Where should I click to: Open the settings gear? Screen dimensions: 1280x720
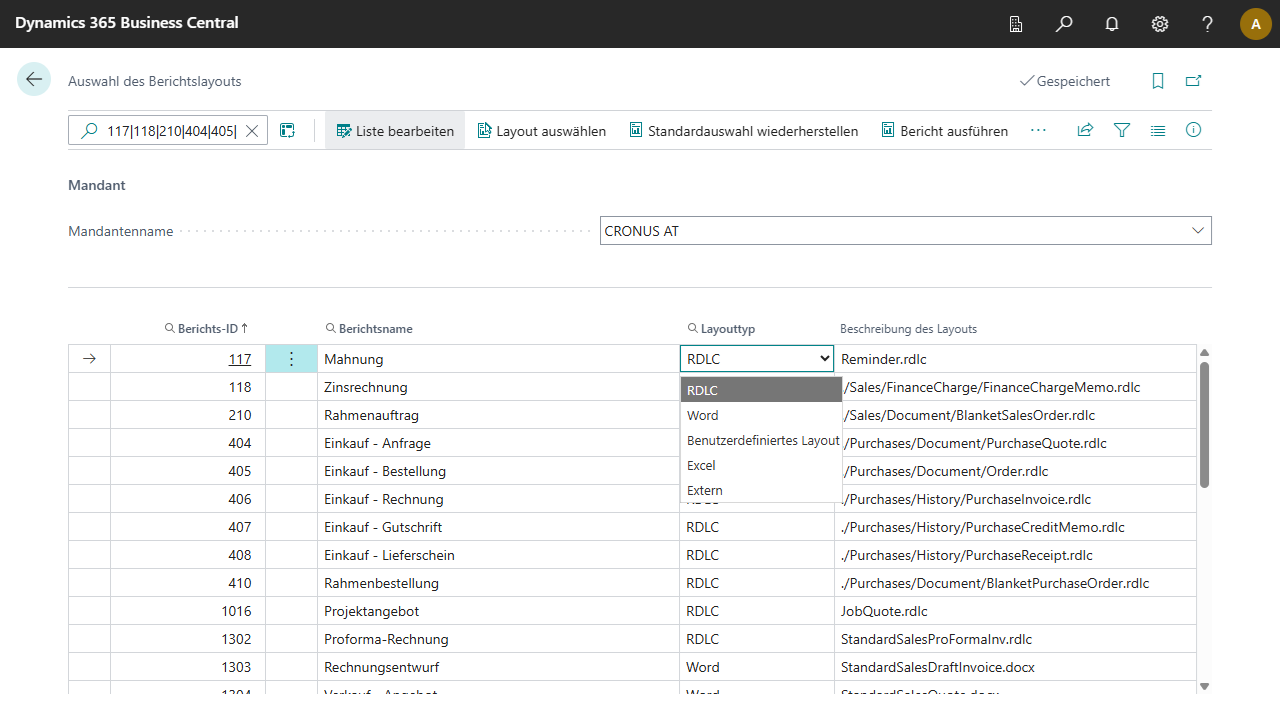pyautogui.click(x=1160, y=24)
